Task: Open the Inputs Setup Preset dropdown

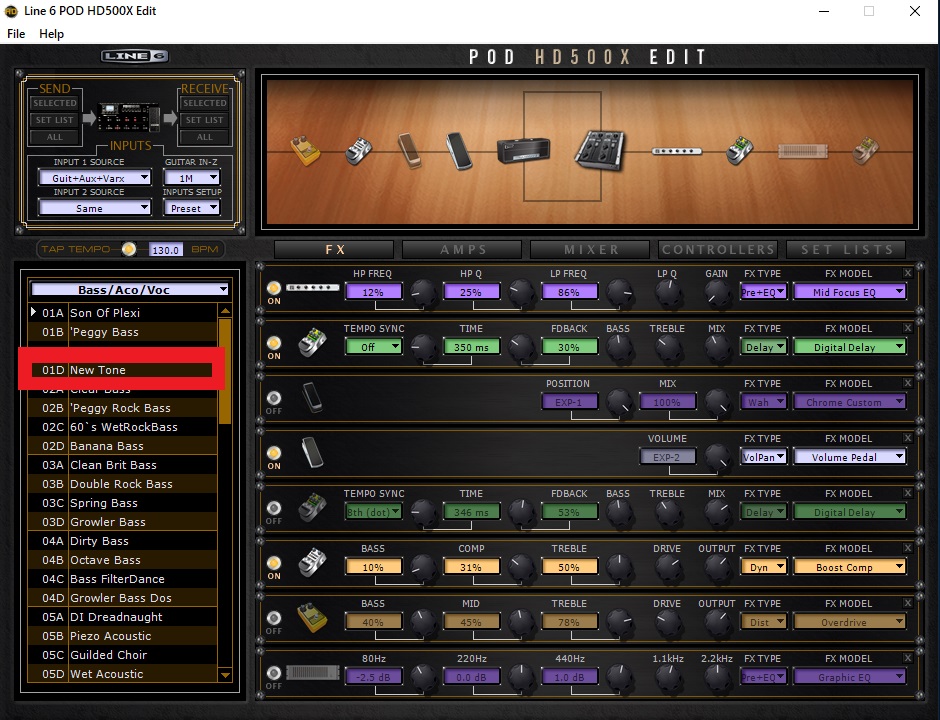Action: [192, 207]
